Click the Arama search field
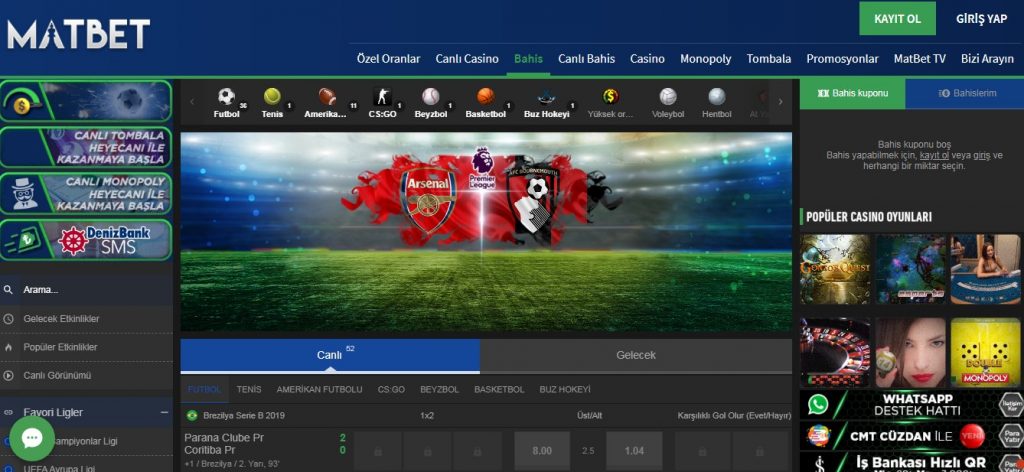1024x472 pixels. (86, 289)
